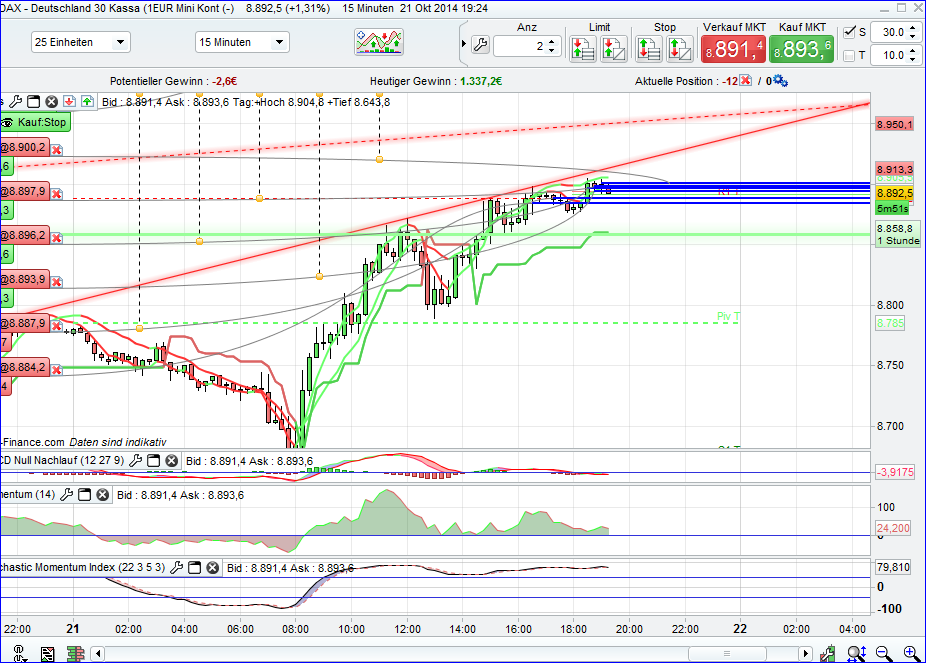Image resolution: width=926 pixels, height=663 pixels.
Task: Enable the T checkbox below the S checkbox
Action: coord(847,56)
